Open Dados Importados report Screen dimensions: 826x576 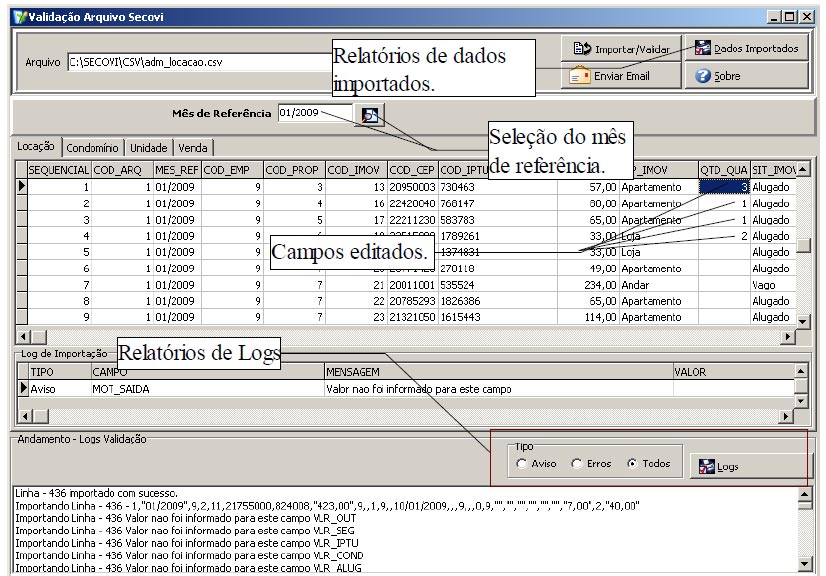point(746,48)
